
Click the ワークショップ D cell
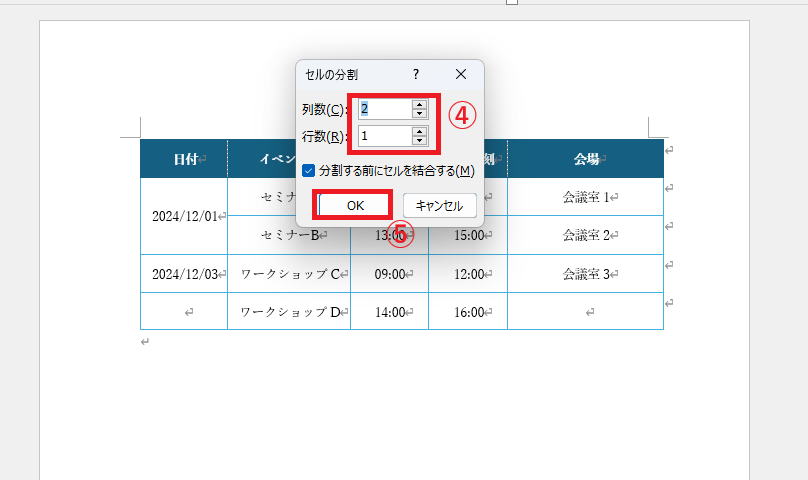pyautogui.click(x=289, y=311)
